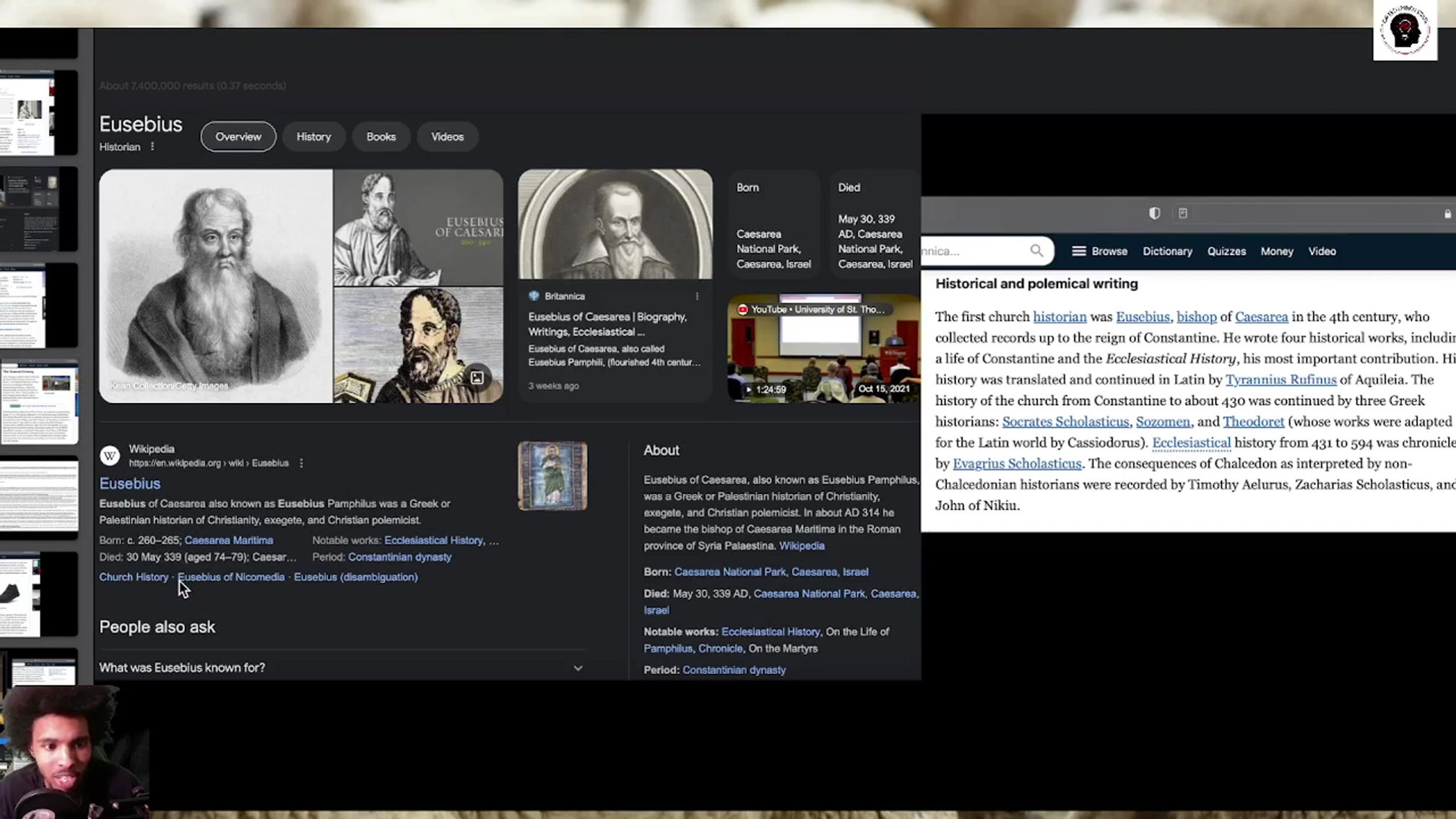This screenshot has height=819, width=1456.
Task: Click the Born information card
Action: click(x=773, y=225)
